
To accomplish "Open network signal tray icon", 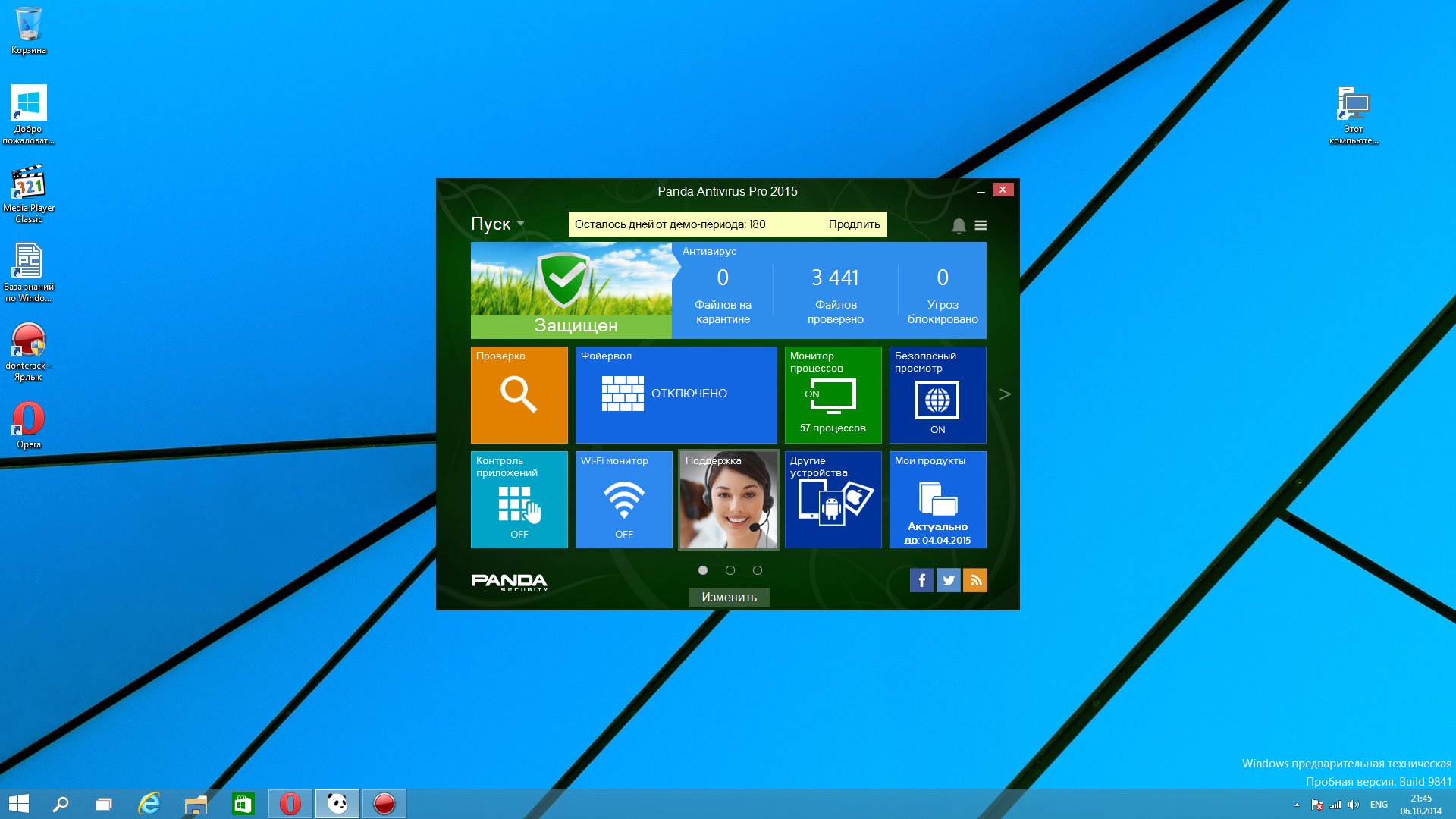I will (1335, 805).
